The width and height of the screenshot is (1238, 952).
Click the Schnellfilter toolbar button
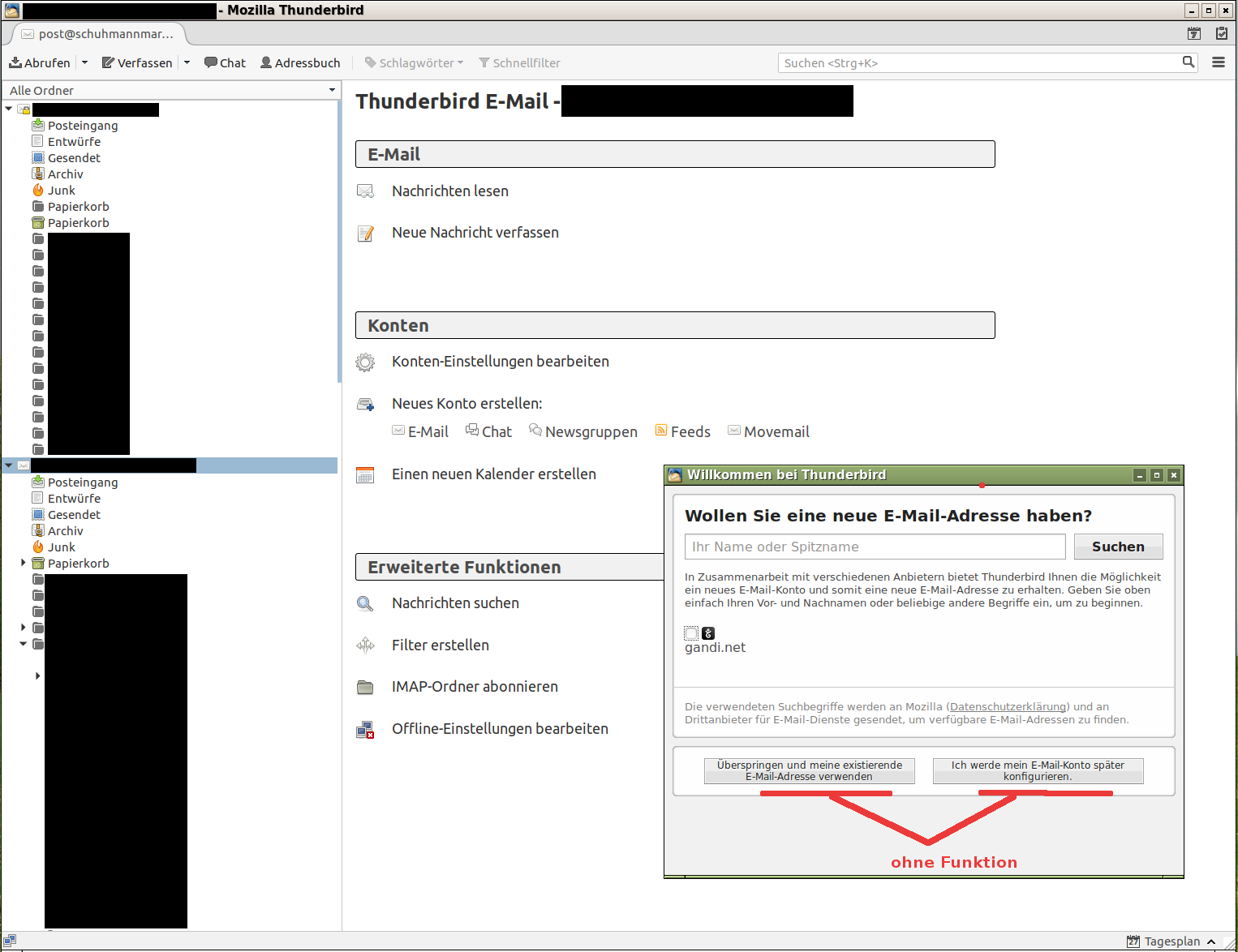(519, 62)
